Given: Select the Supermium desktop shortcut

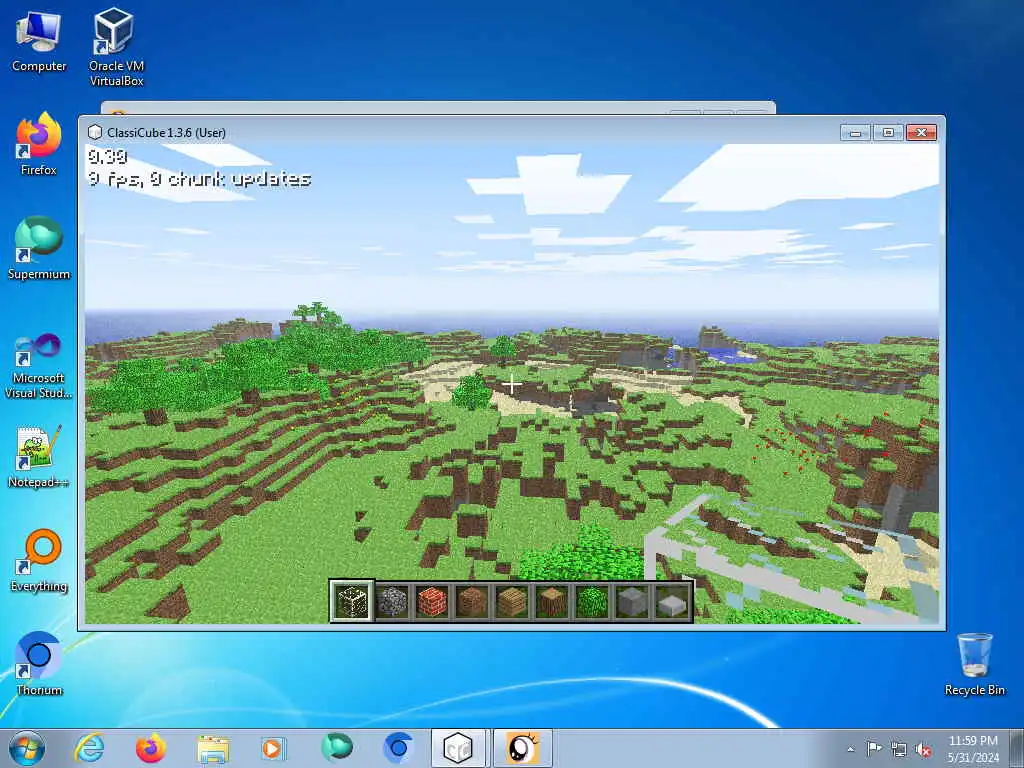Looking at the screenshot, I should pos(39,248).
